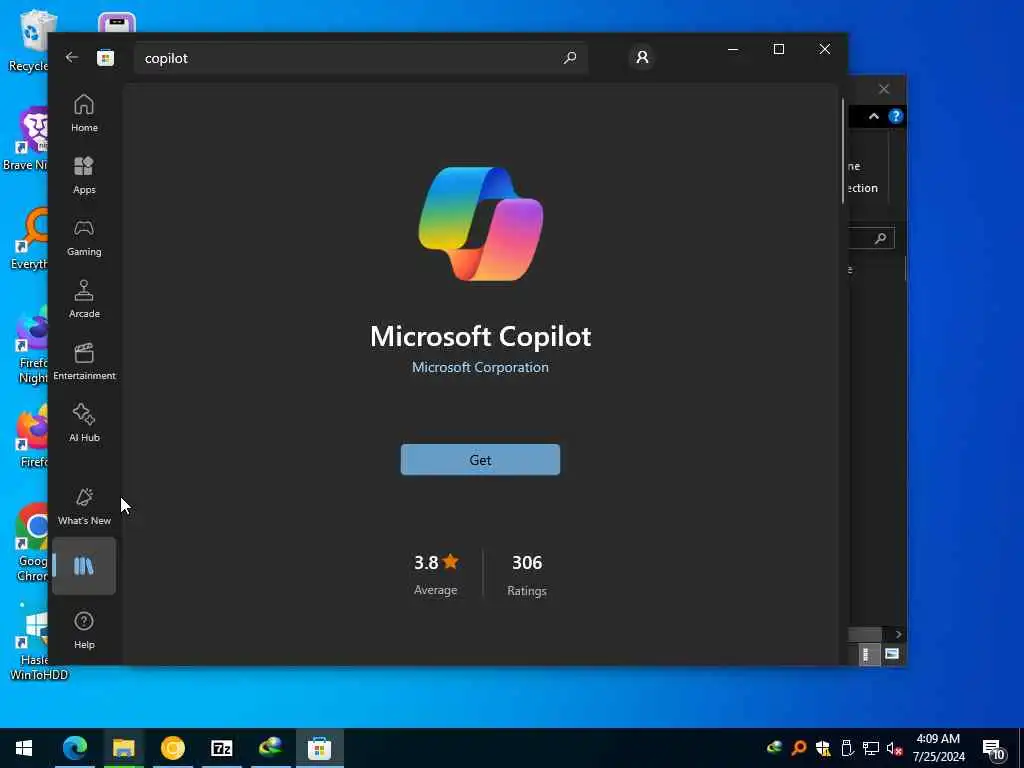Click the copilot search input field
Viewport: 1024px width, 768px height.
(361, 58)
